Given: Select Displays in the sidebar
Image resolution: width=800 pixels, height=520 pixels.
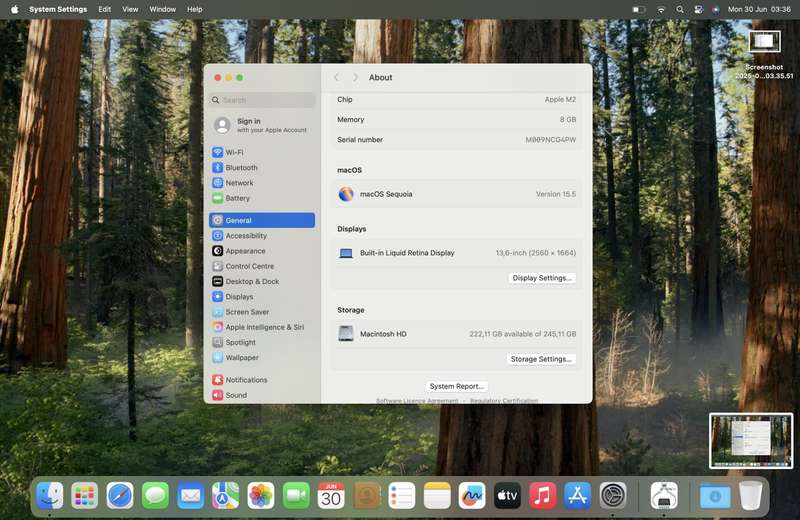Looking at the screenshot, I should pyautogui.click(x=262, y=296).
